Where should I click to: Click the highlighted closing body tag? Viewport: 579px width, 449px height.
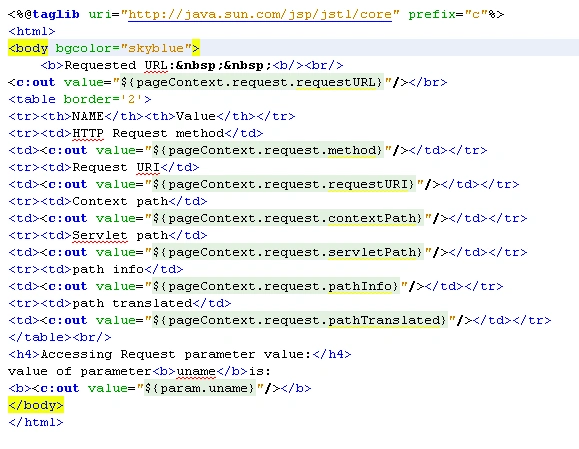coord(36,405)
